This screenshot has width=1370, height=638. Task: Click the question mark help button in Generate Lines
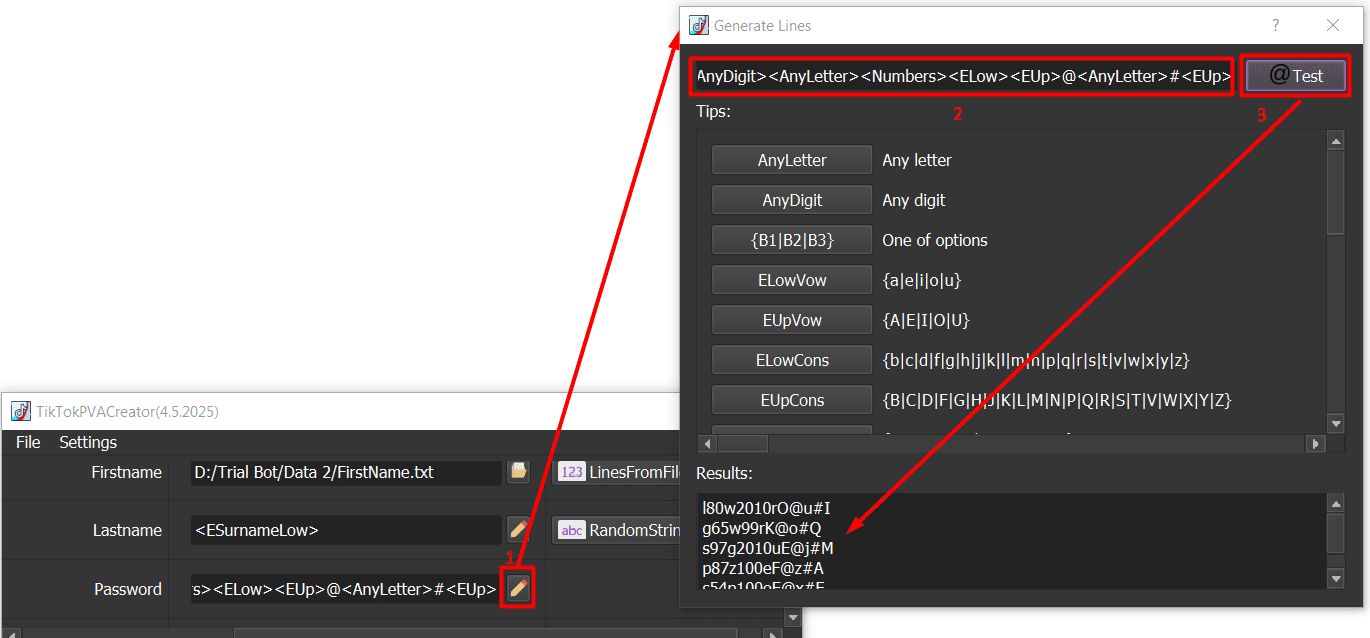1275,25
